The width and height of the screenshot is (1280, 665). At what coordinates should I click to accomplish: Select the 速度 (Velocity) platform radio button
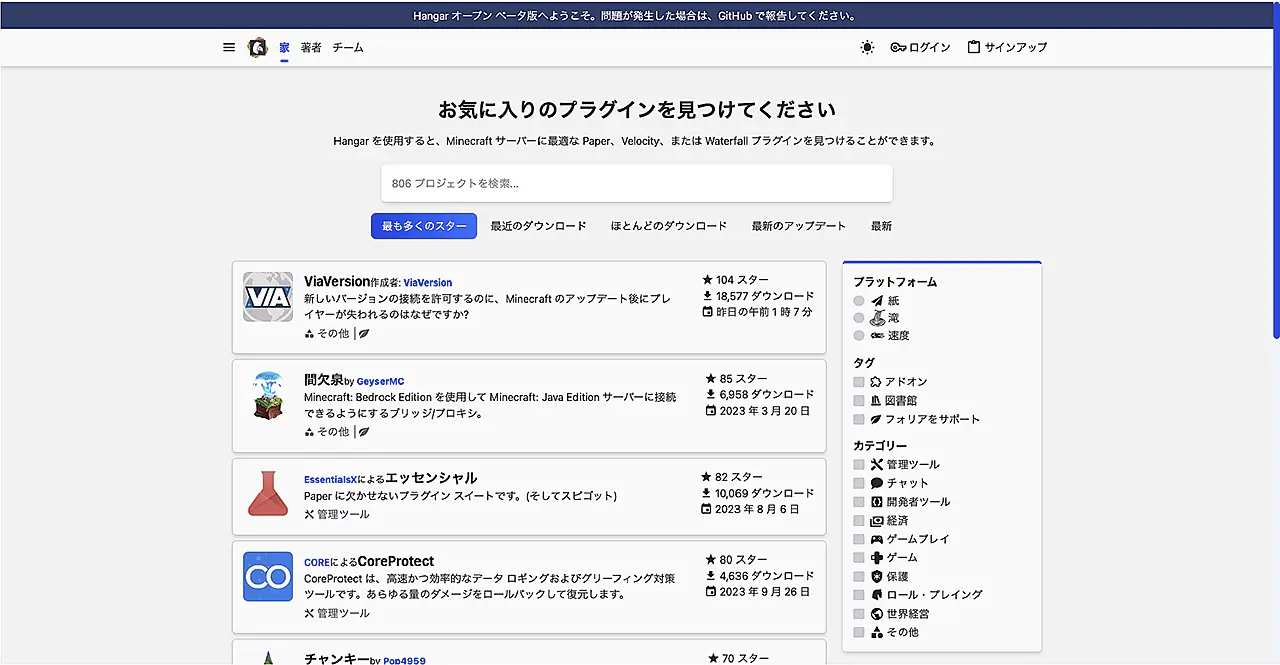[859, 336]
